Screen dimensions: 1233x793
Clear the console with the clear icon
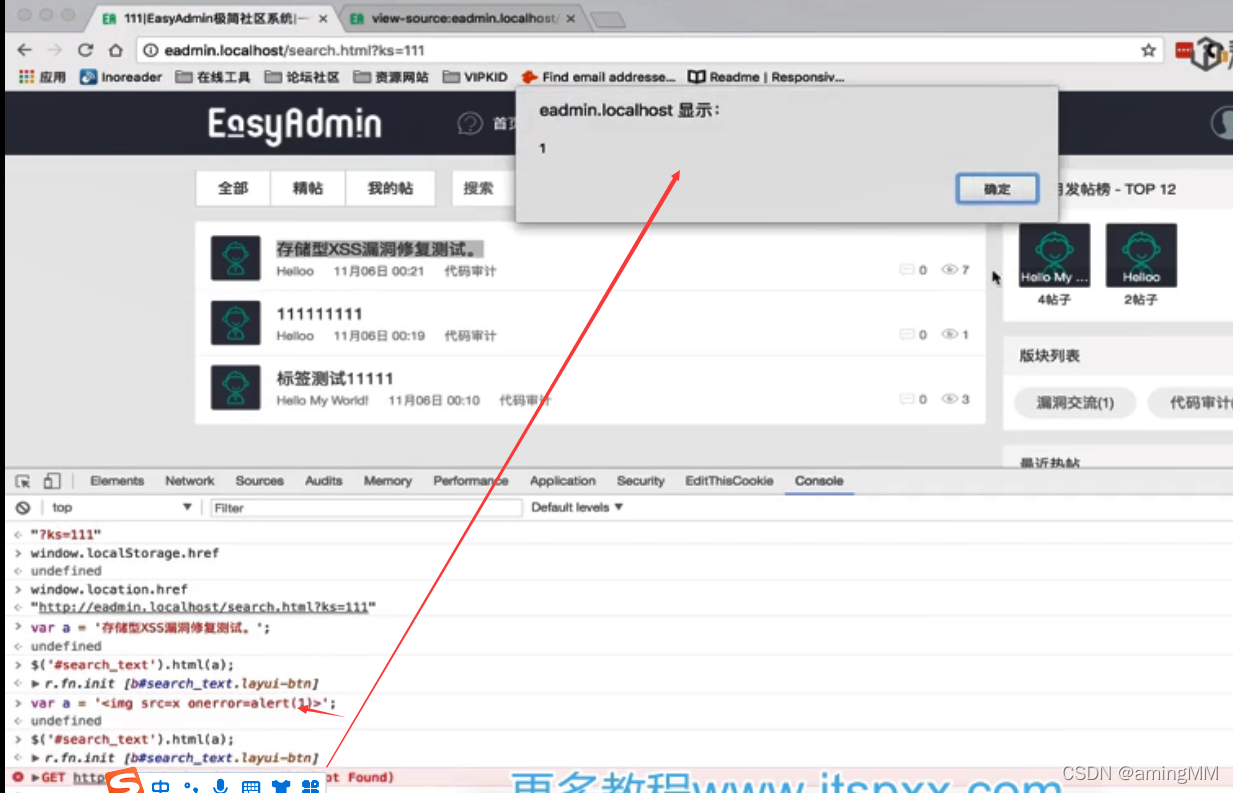(x=22, y=508)
